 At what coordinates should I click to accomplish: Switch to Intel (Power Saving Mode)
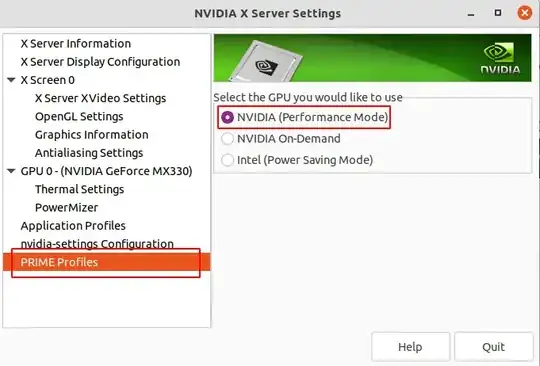(x=227, y=160)
